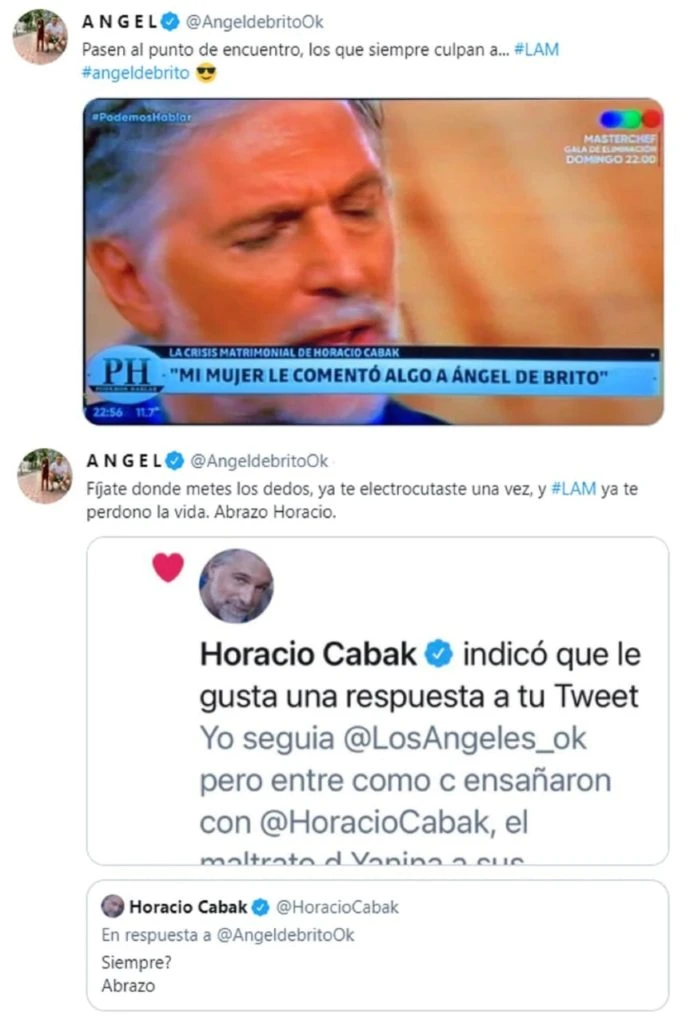
Task: Open ANGEL's avatar in second tweet
Action: [44, 475]
